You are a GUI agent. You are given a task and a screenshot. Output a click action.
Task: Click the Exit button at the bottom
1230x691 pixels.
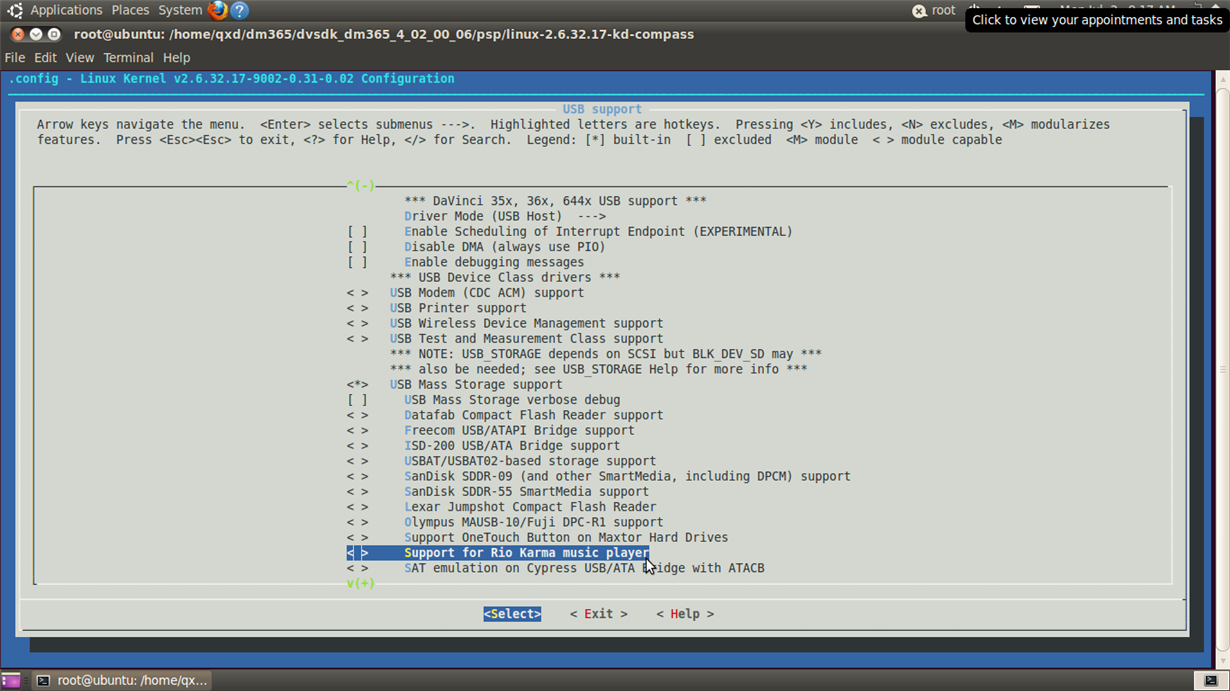(599, 614)
